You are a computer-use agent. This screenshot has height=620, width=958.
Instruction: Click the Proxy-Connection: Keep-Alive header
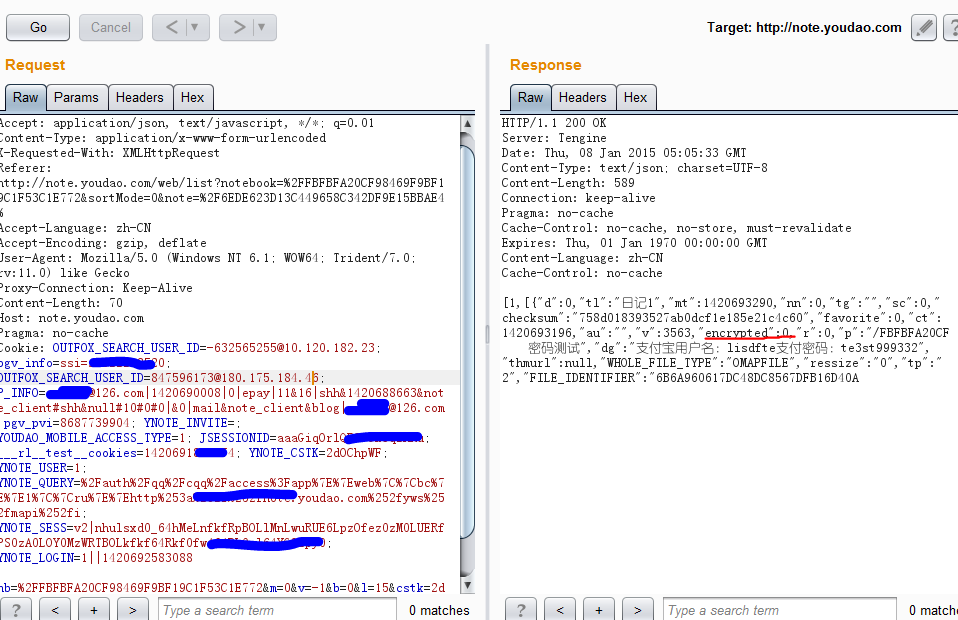[96, 288]
